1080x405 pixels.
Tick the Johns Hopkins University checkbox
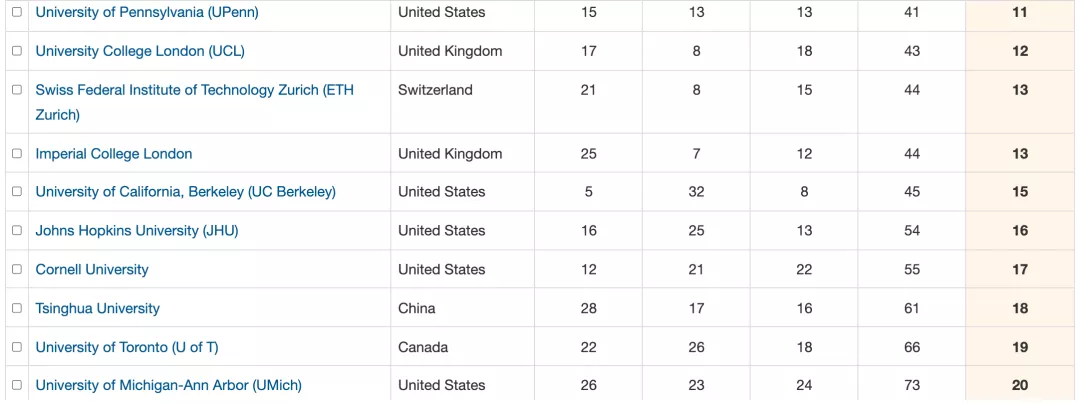coord(17,231)
